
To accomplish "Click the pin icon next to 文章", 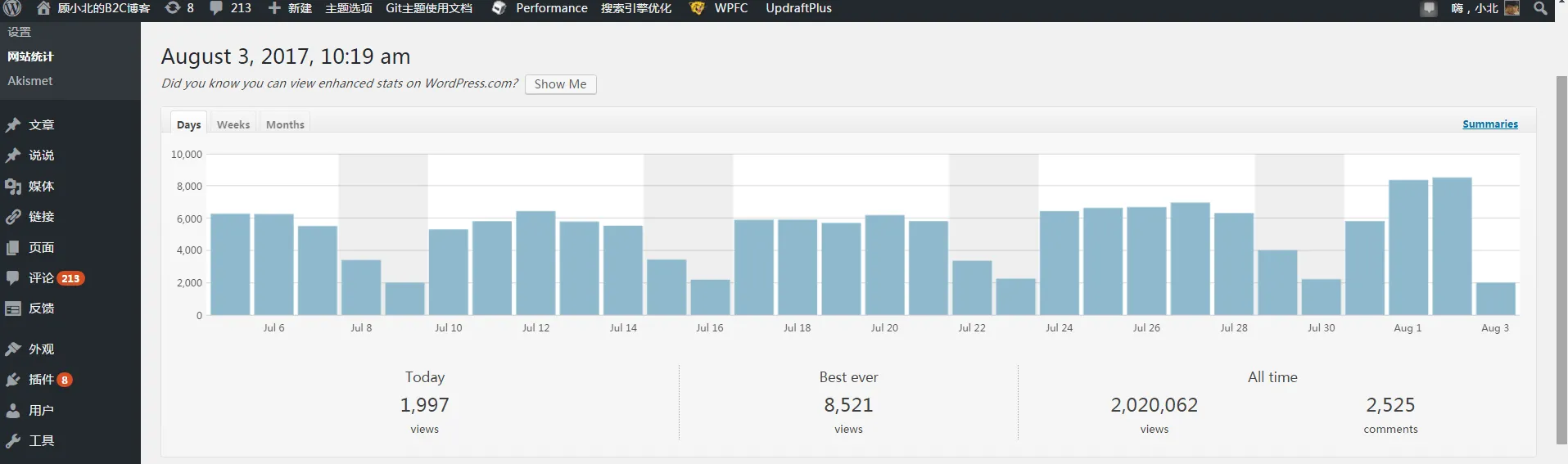I will point(13,125).
